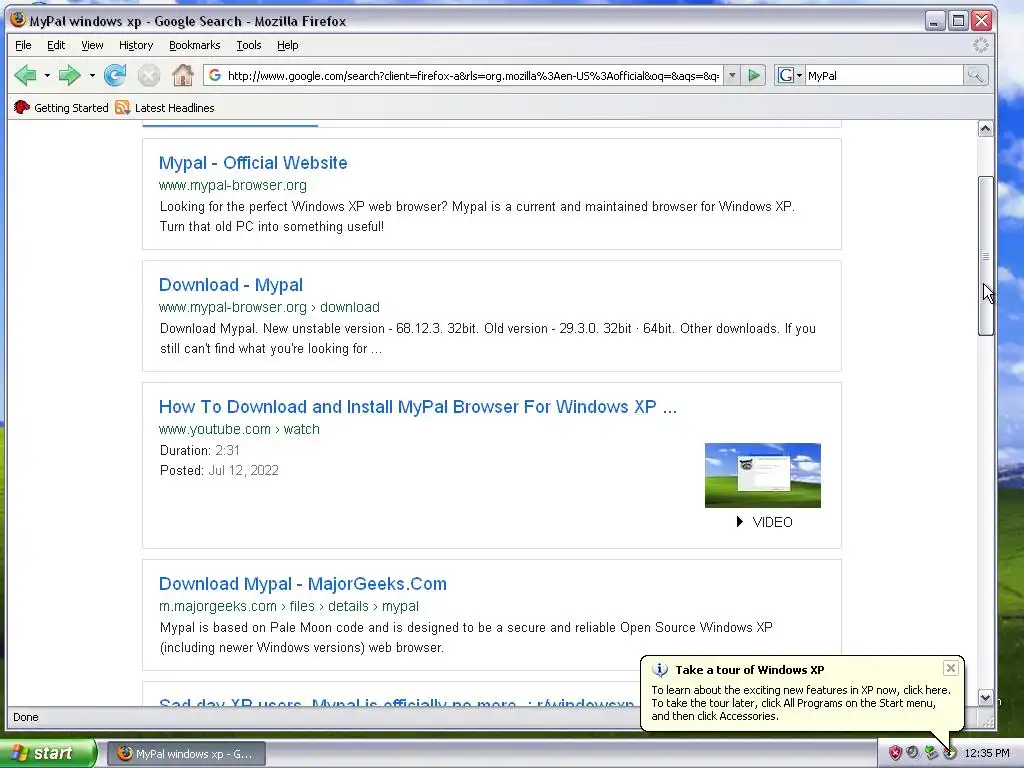Click the vertical scrollbar thumb
Viewport: 1024px width, 768px height.
[x=985, y=256]
